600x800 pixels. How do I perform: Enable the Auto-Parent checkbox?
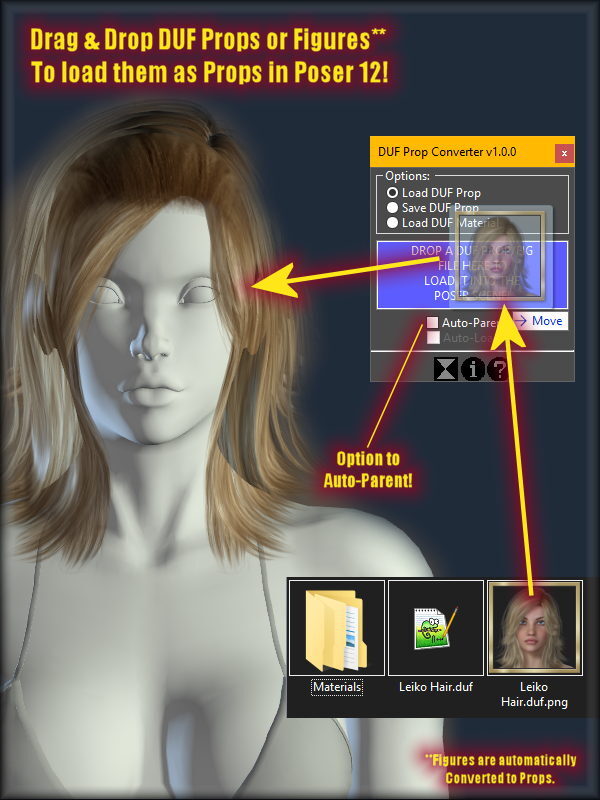[x=433, y=322]
